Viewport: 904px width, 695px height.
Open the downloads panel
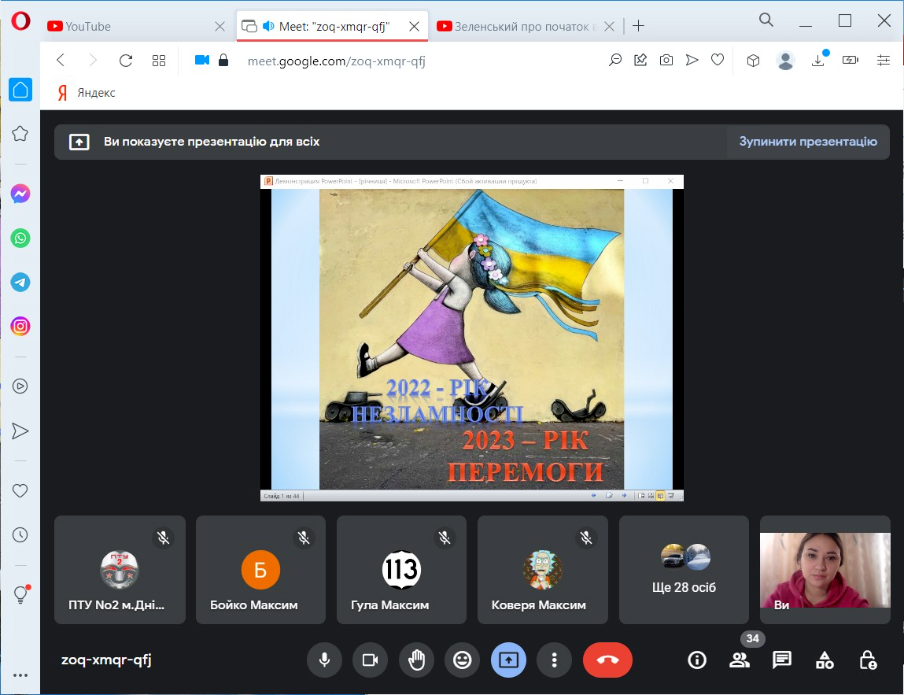pos(819,60)
